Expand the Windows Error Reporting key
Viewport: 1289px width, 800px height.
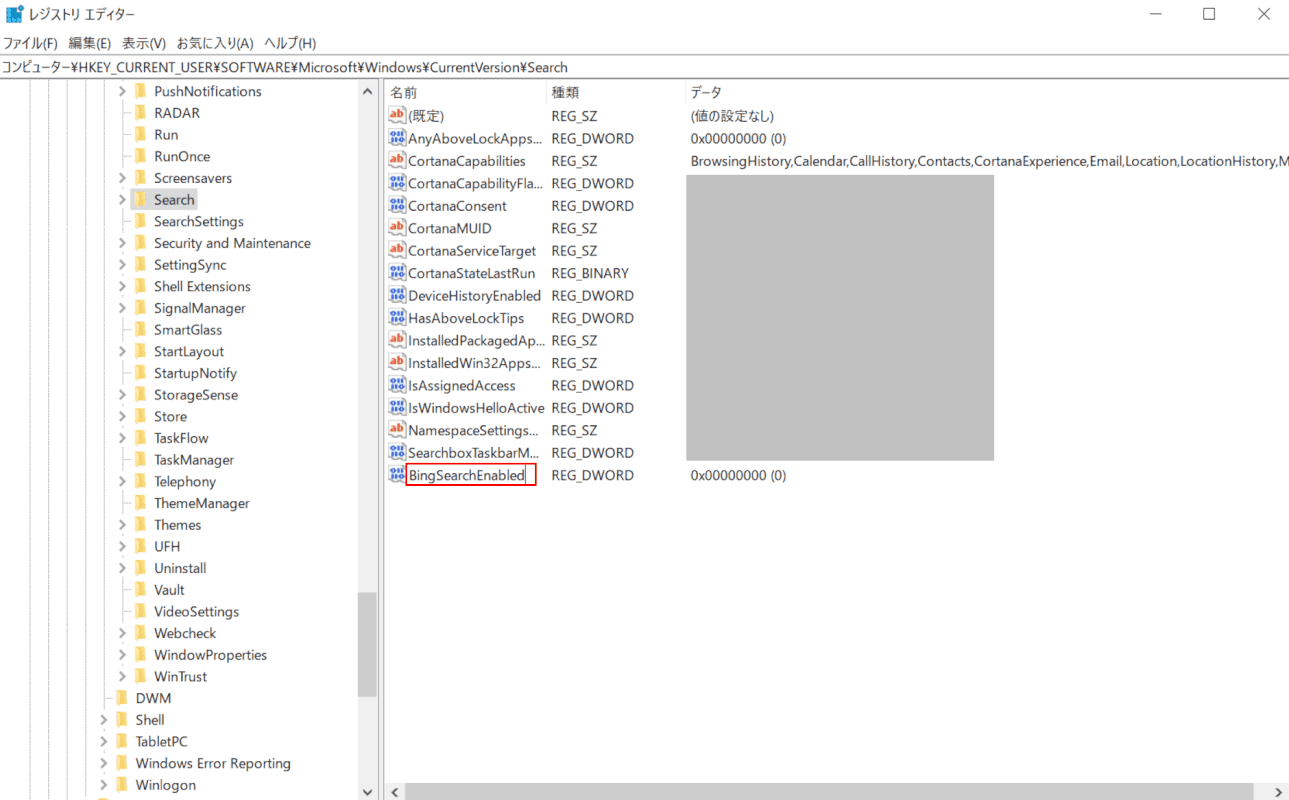pyautogui.click(x=104, y=763)
